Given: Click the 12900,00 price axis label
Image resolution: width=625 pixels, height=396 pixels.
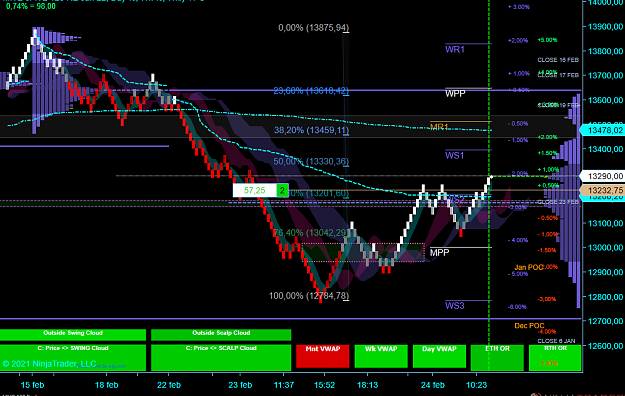Looking at the screenshot, I should [605, 272].
